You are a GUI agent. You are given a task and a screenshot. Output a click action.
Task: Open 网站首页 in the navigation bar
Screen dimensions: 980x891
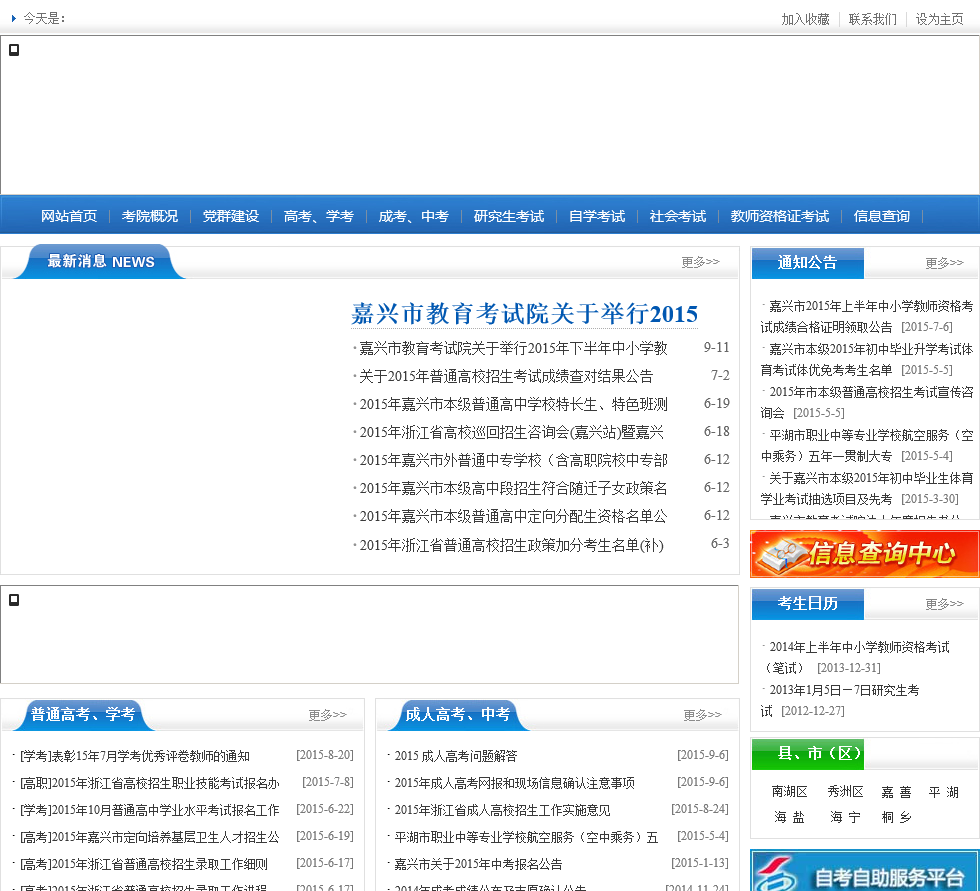[69, 216]
